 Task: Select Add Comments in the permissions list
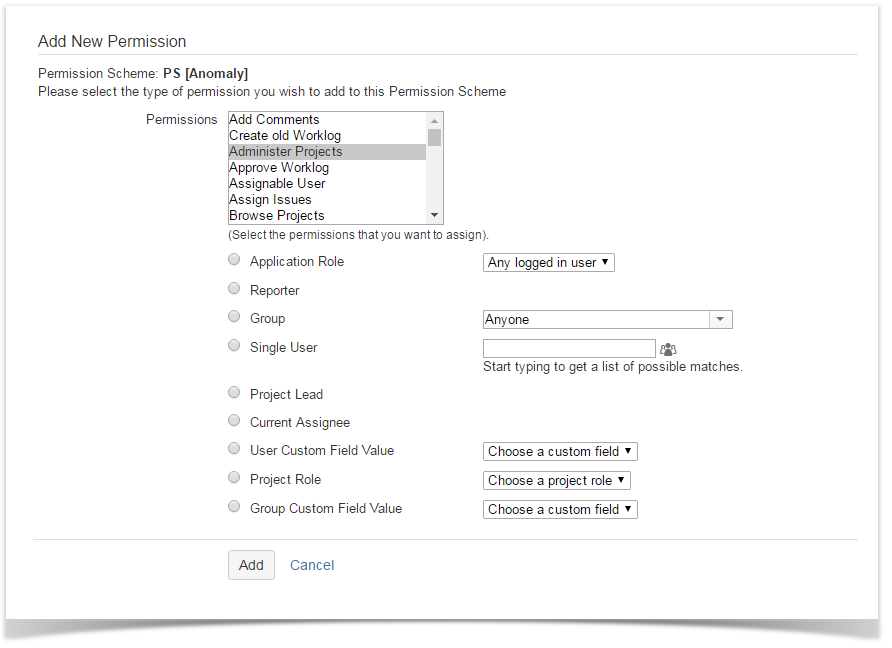275,120
